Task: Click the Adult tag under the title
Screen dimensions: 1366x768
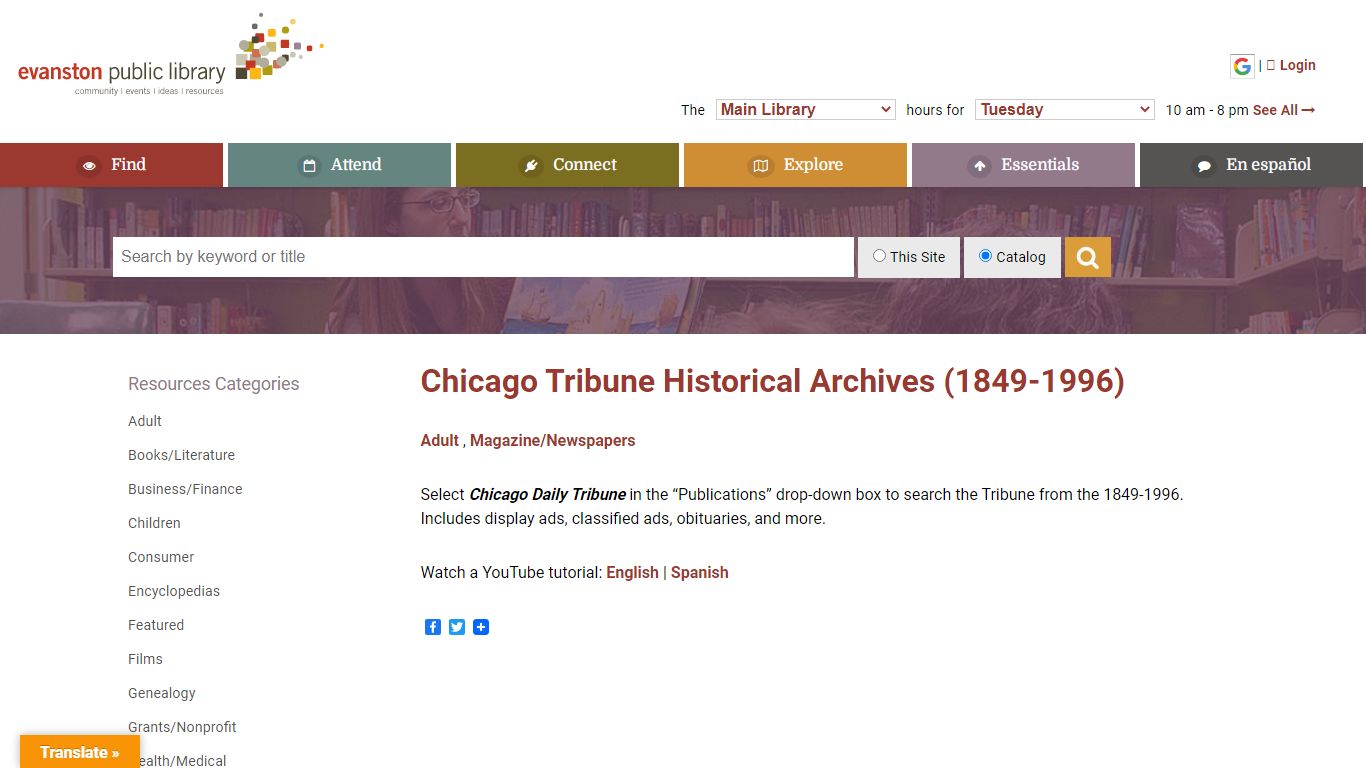Action: coord(440,440)
